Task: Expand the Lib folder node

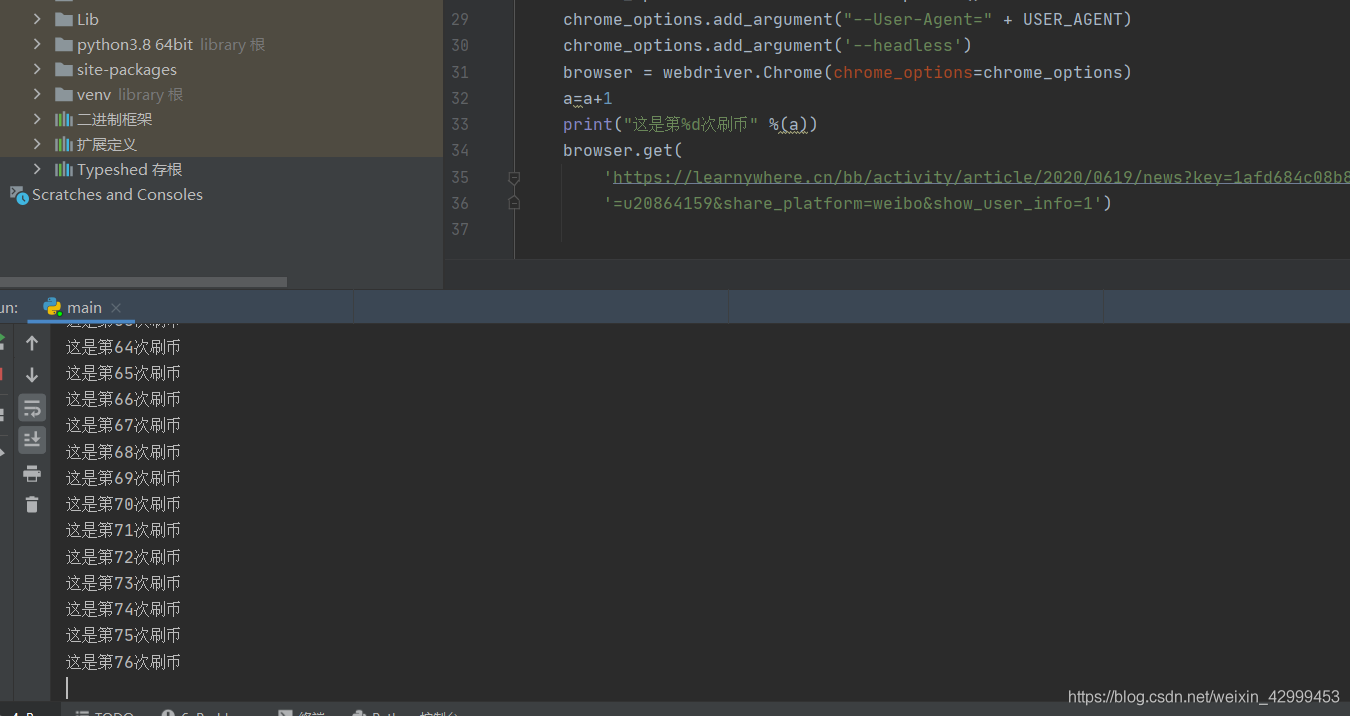Action: pyautogui.click(x=37, y=19)
